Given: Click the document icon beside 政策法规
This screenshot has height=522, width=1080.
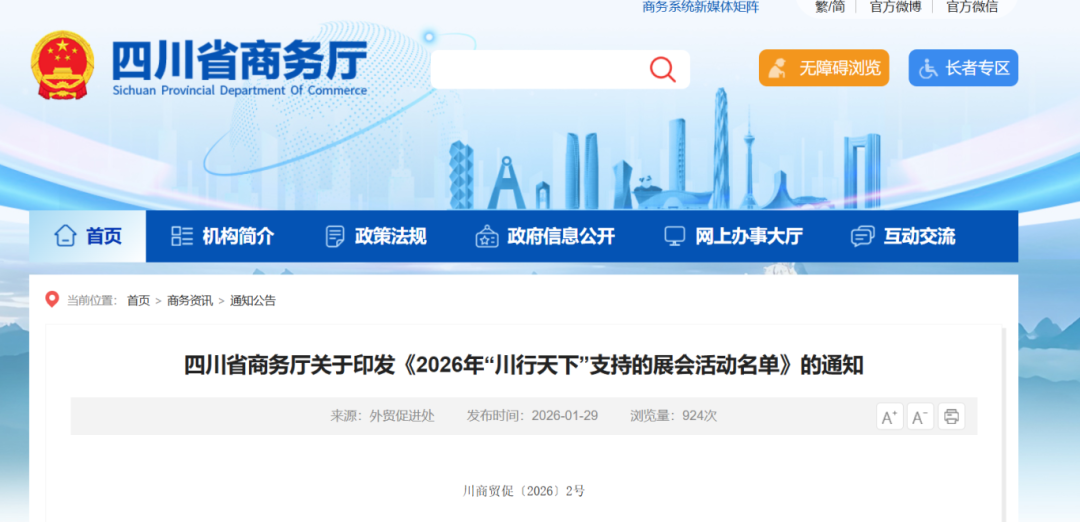Looking at the screenshot, I should point(335,236).
